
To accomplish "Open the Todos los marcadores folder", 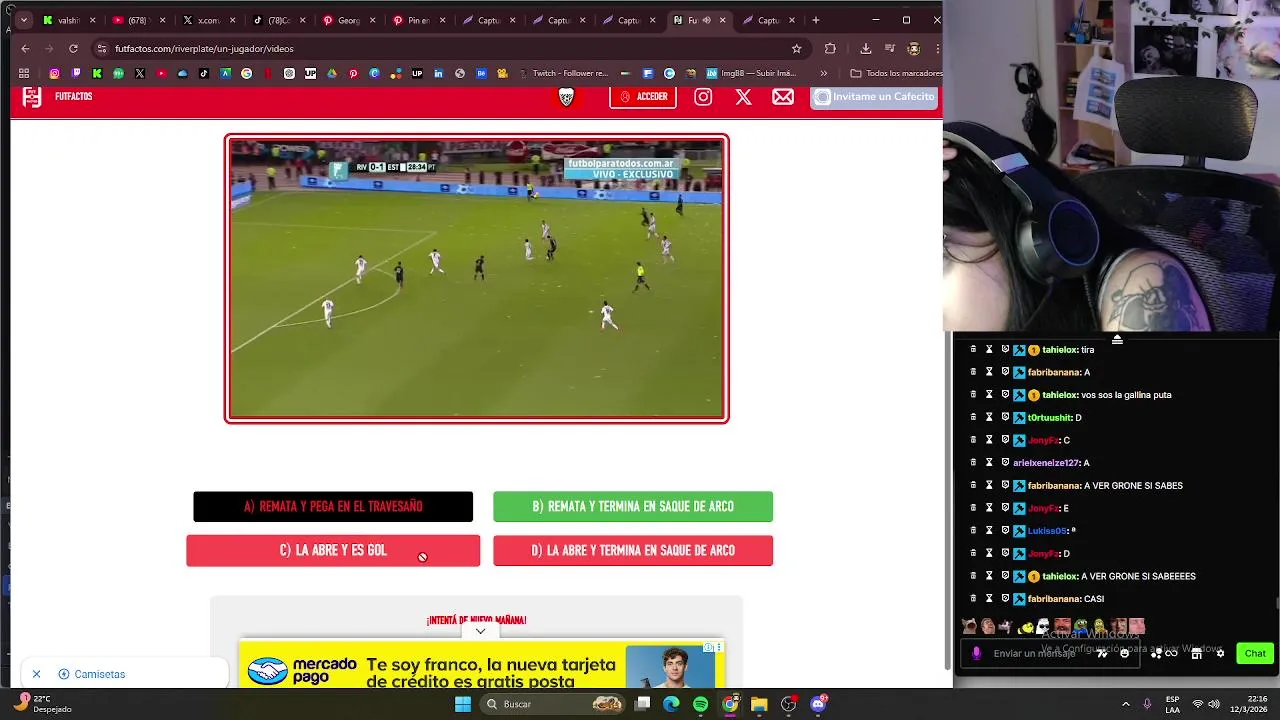I will [x=896, y=73].
